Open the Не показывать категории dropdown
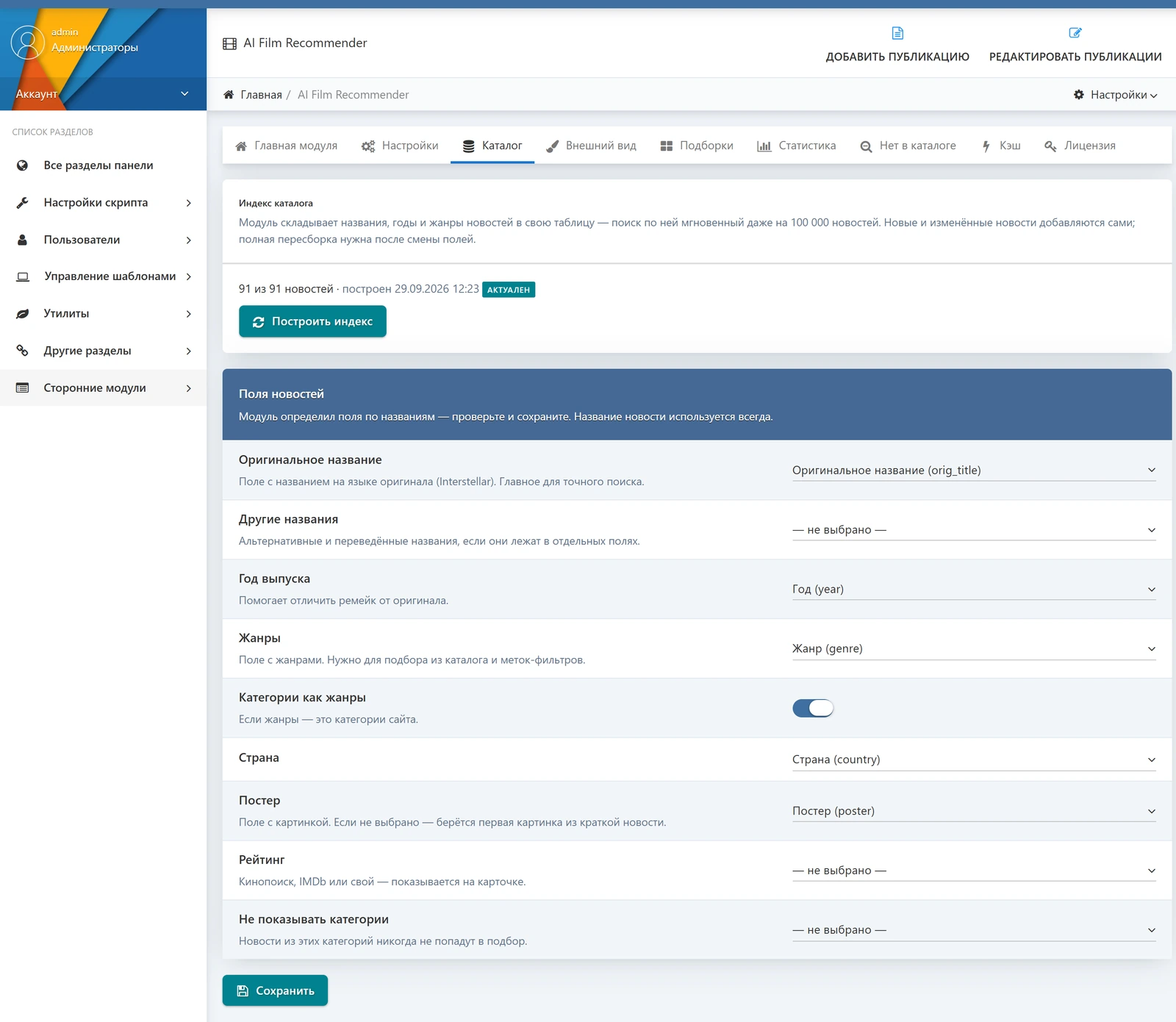The image size is (1176, 1022). click(x=974, y=931)
